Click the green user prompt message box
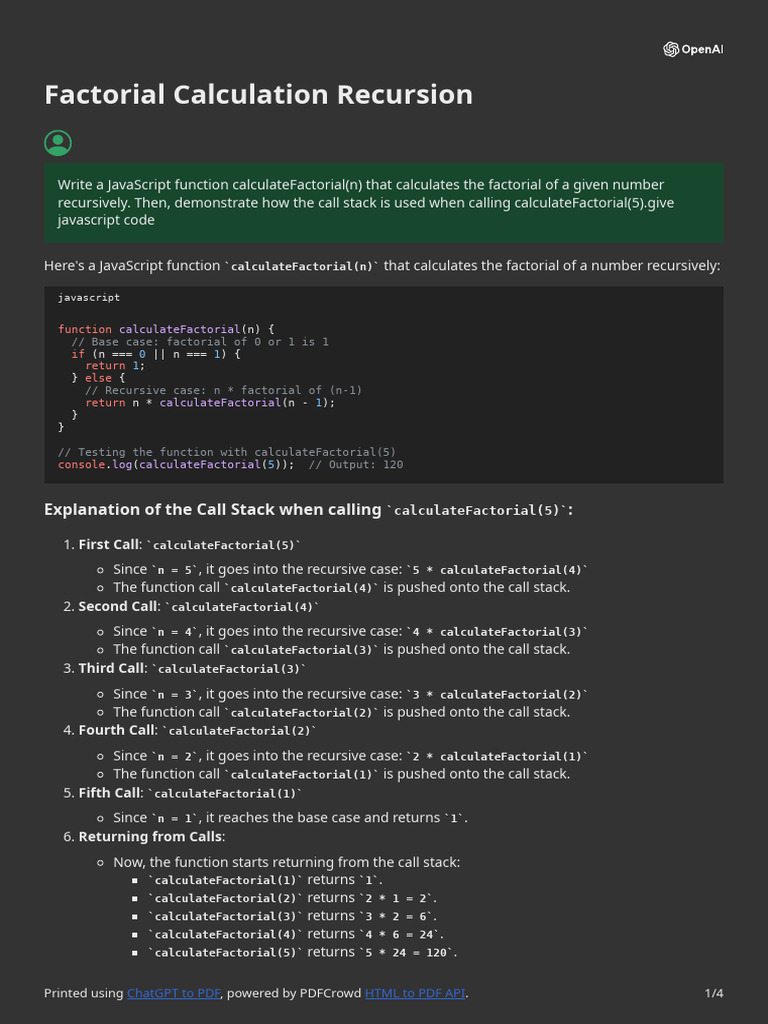The width and height of the screenshot is (768, 1024). (x=383, y=203)
